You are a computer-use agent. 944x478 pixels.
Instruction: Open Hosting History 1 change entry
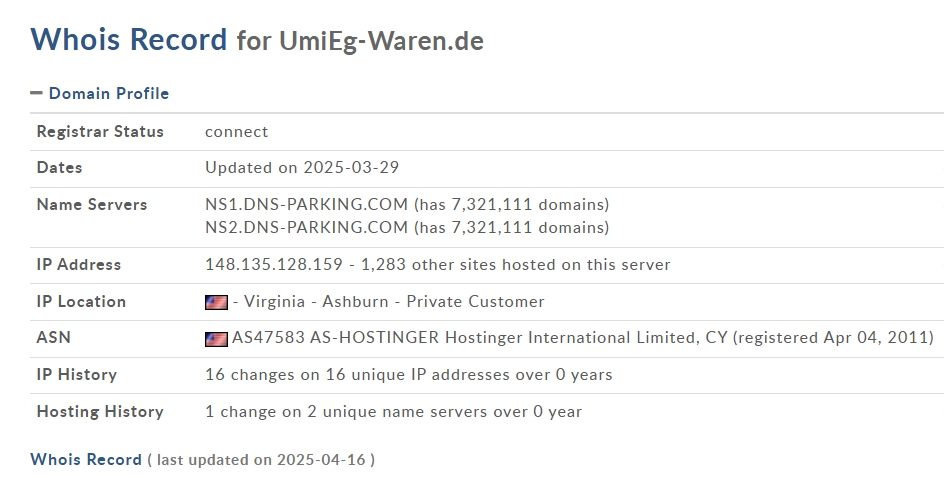[x=394, y=412]
